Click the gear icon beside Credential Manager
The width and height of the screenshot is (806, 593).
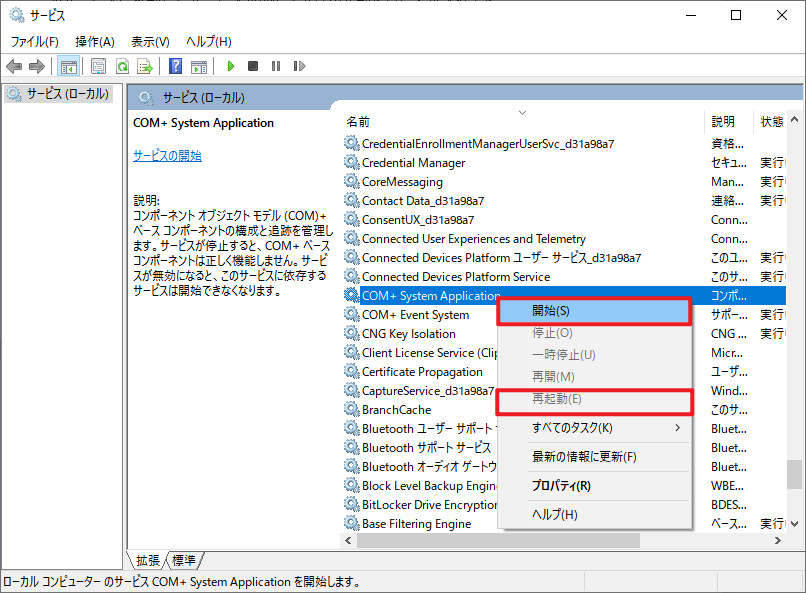point(352,162)
